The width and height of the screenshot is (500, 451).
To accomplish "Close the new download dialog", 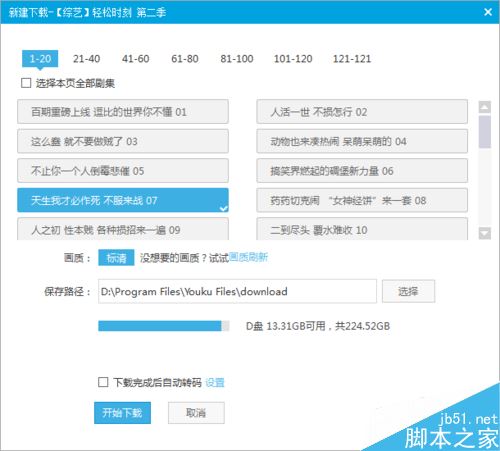I will [488, 12].
